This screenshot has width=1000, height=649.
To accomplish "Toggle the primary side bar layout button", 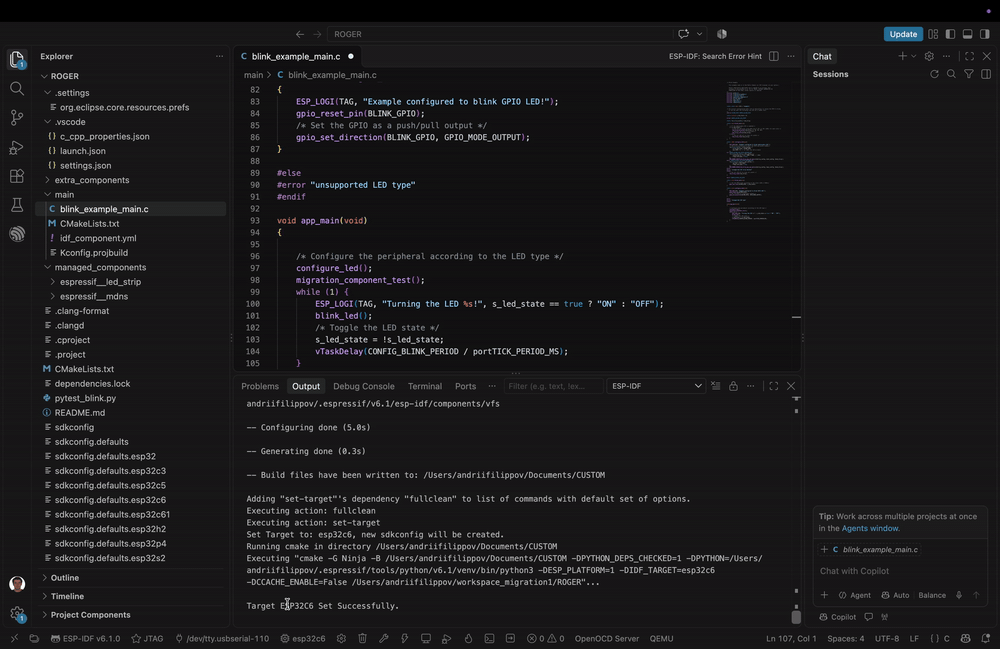I will 950,34.
